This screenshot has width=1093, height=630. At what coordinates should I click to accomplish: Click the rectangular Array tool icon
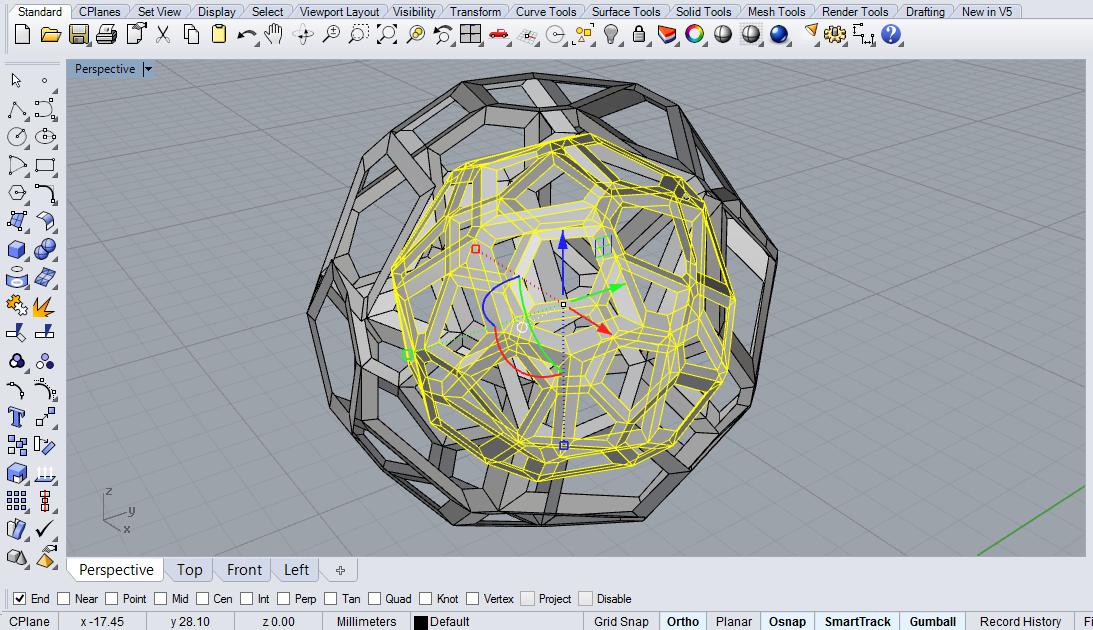(17, 500)
